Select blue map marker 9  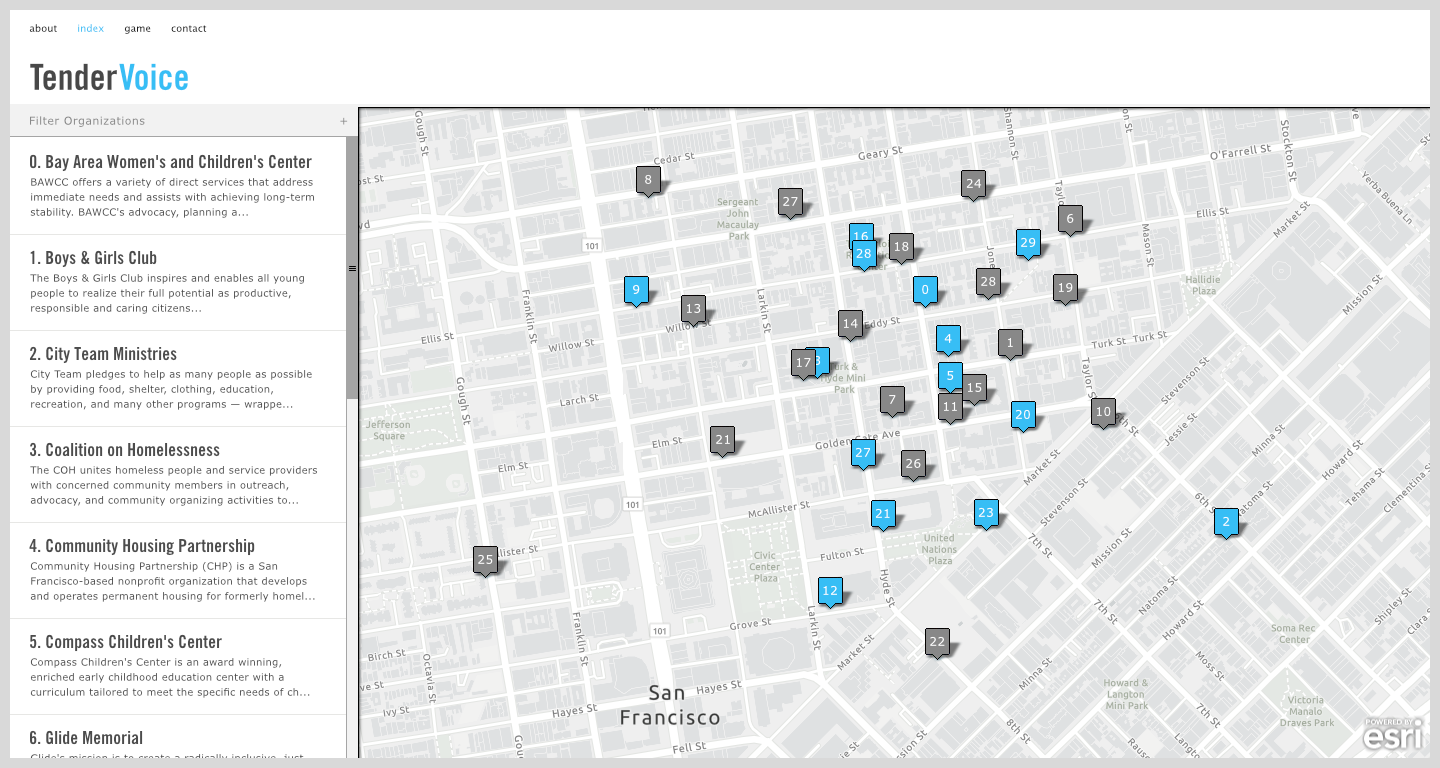[x=634, y=291]
